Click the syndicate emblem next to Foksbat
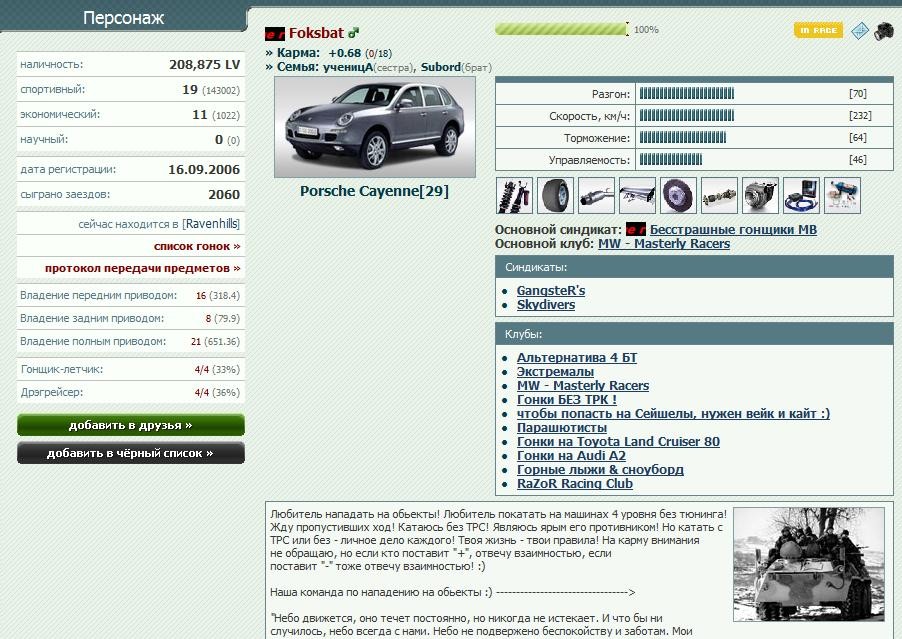 (274, 35)
